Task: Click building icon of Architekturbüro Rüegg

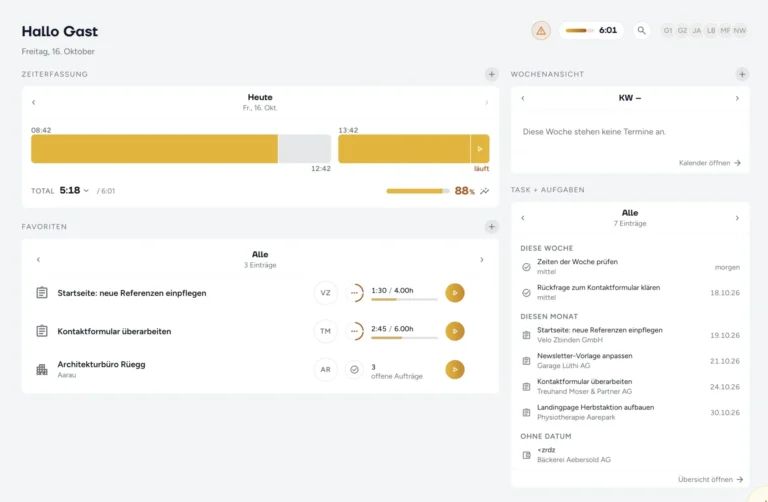Action: coord(42,370)
